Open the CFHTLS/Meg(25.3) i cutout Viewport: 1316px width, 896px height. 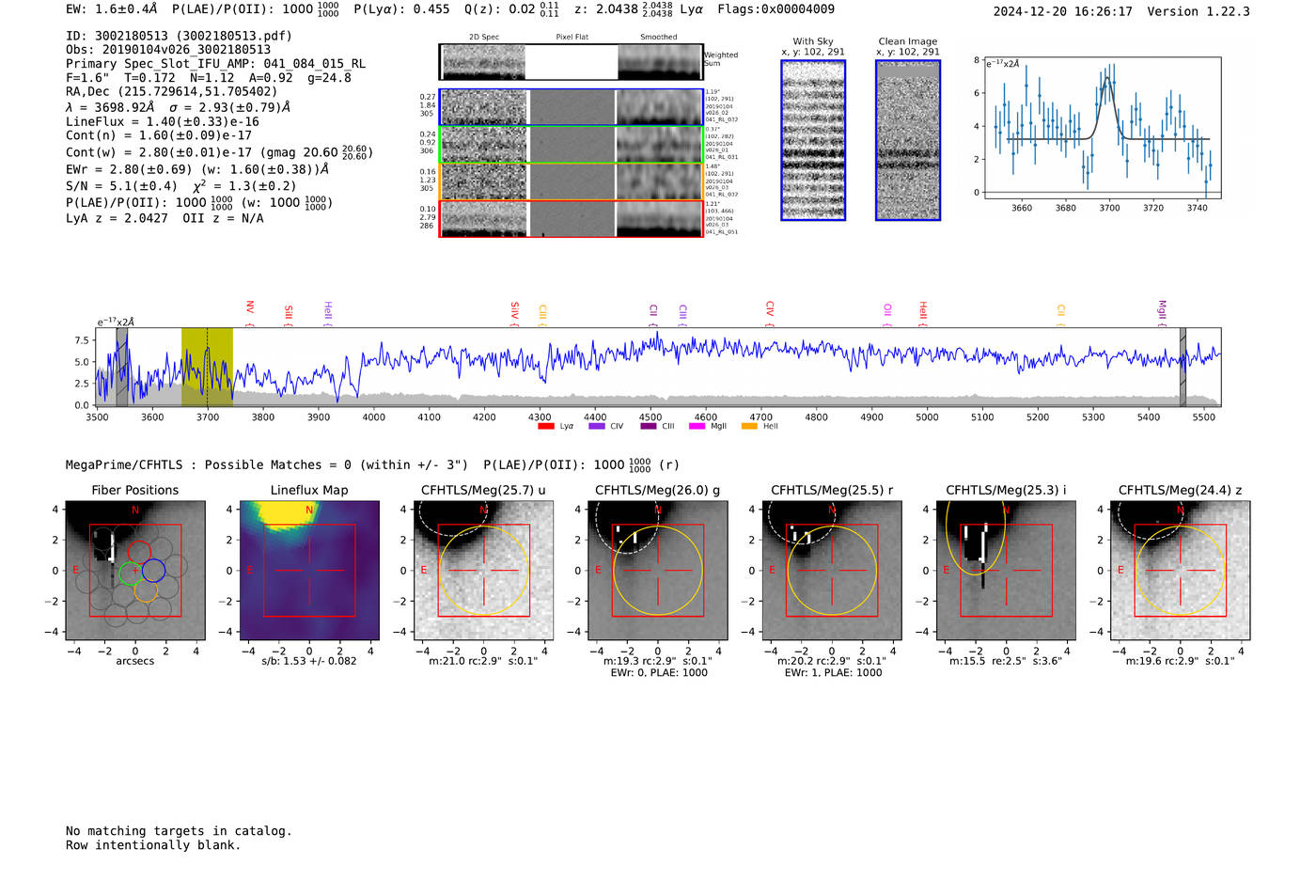tap(1006, 571)
